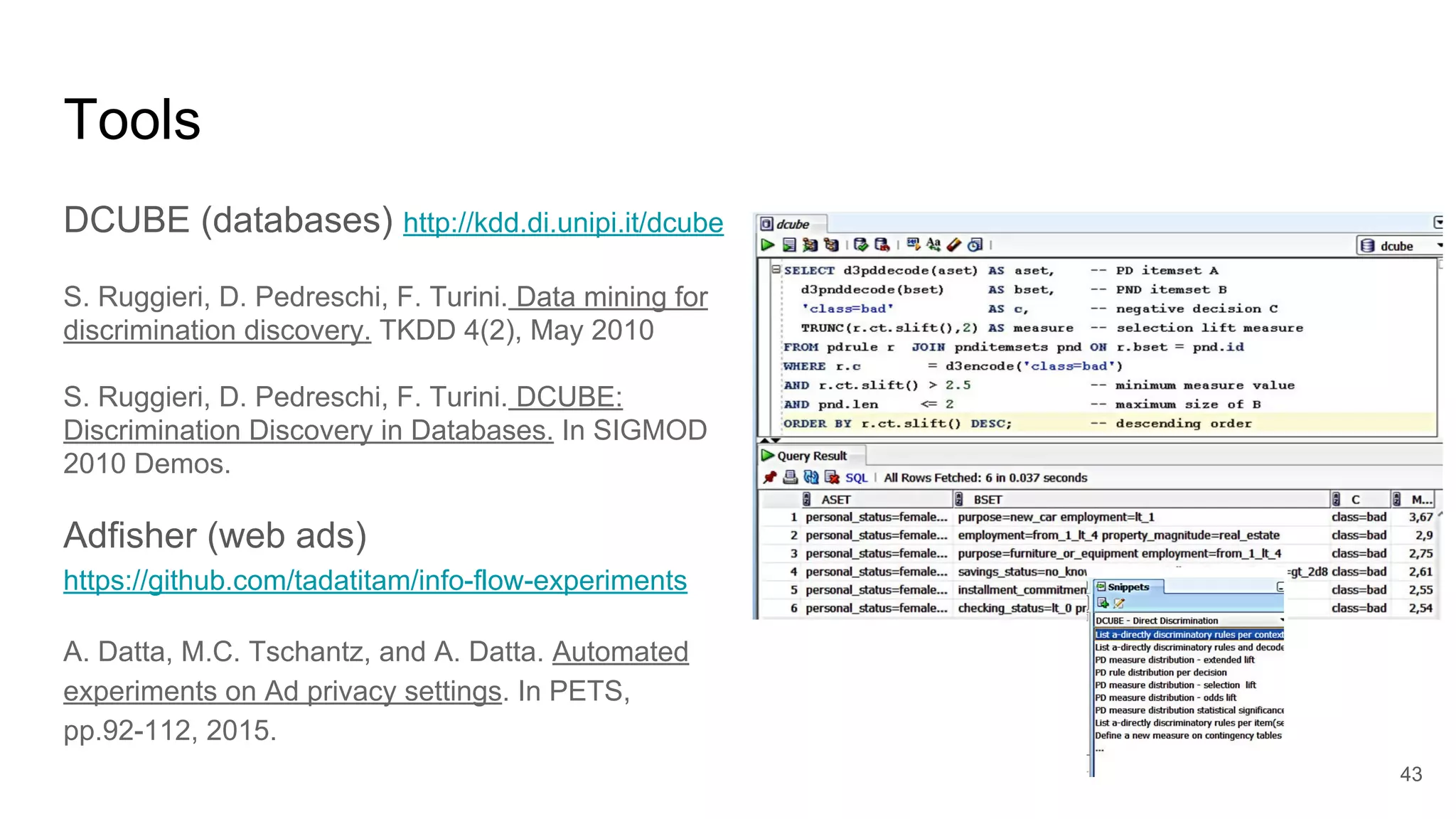Click the Unshared SQL Worksheet icon

point(914,245)
